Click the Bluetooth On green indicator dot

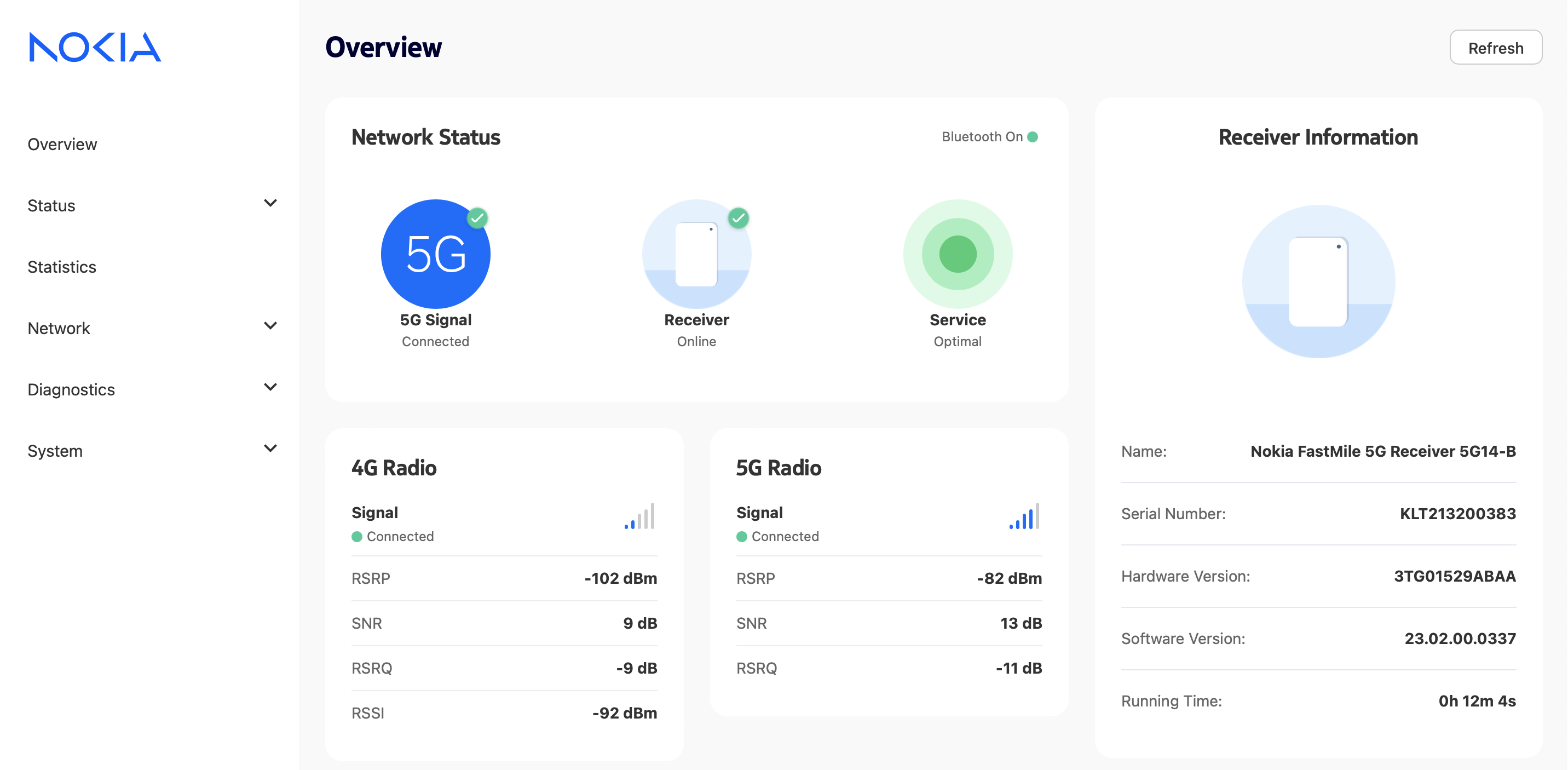[1033, 137]
